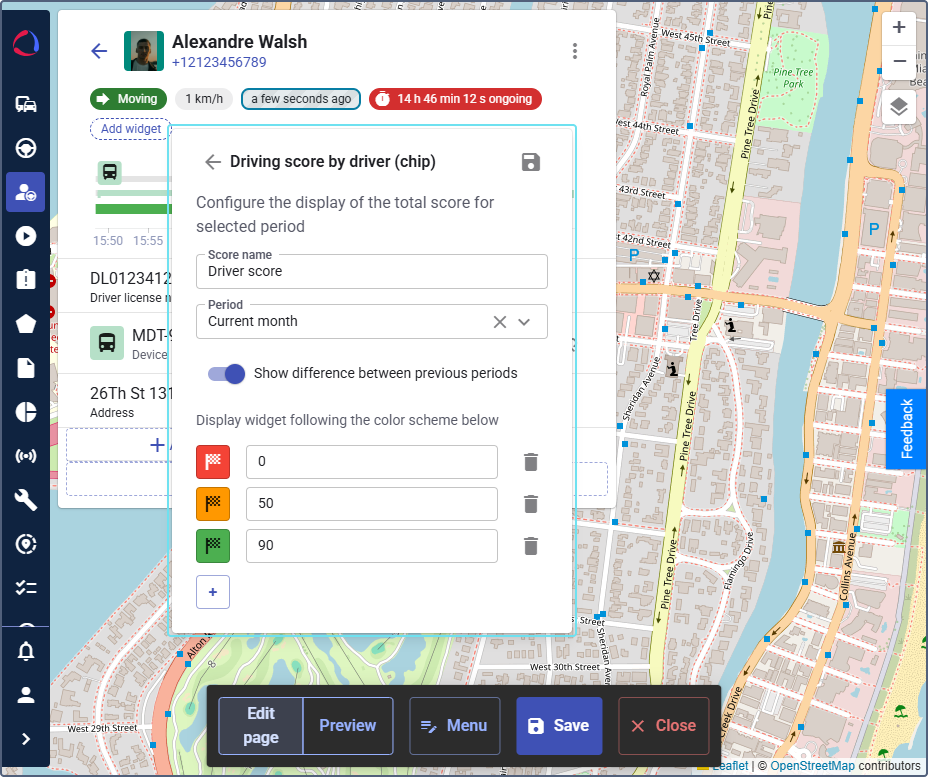The image size is (928, 777).
Task: Open the OpenStreetMap contributors link
Action: [813, 765]
